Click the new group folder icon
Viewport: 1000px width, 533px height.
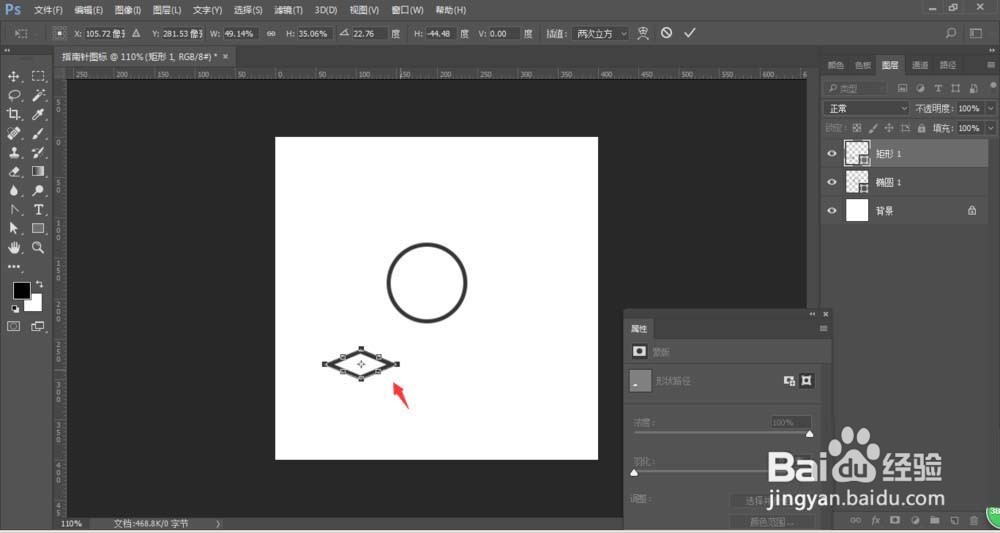point(935,520)
